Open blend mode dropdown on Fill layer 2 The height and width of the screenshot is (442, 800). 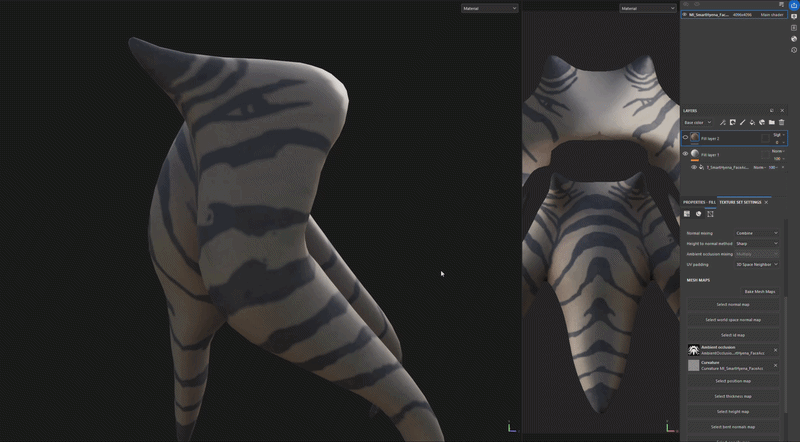point(778,135)
